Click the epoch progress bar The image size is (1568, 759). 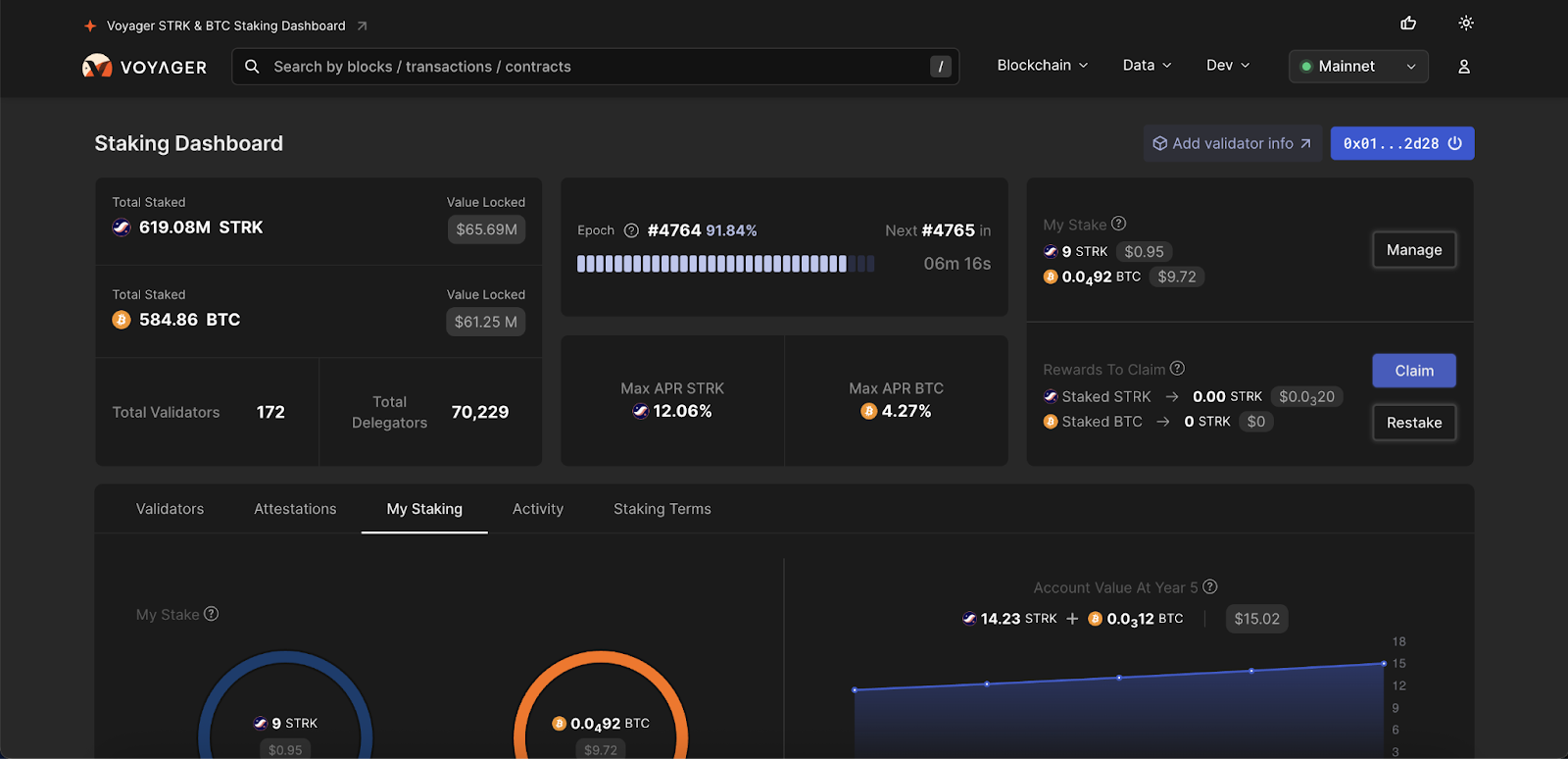725,264
